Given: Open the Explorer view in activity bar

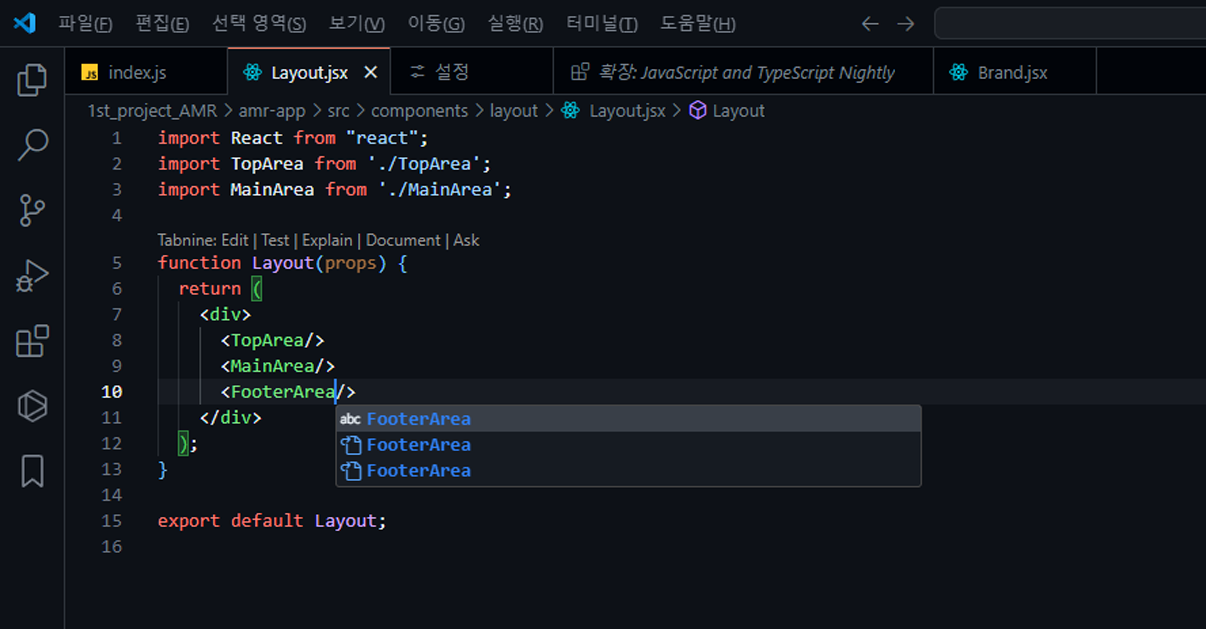Looking at the screenshot, I should 32,80.
